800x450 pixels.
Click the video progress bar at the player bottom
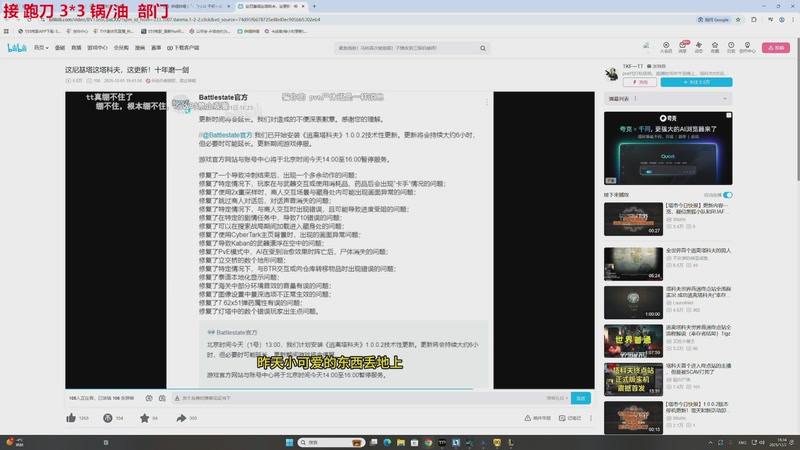click(x=330, y=389)
